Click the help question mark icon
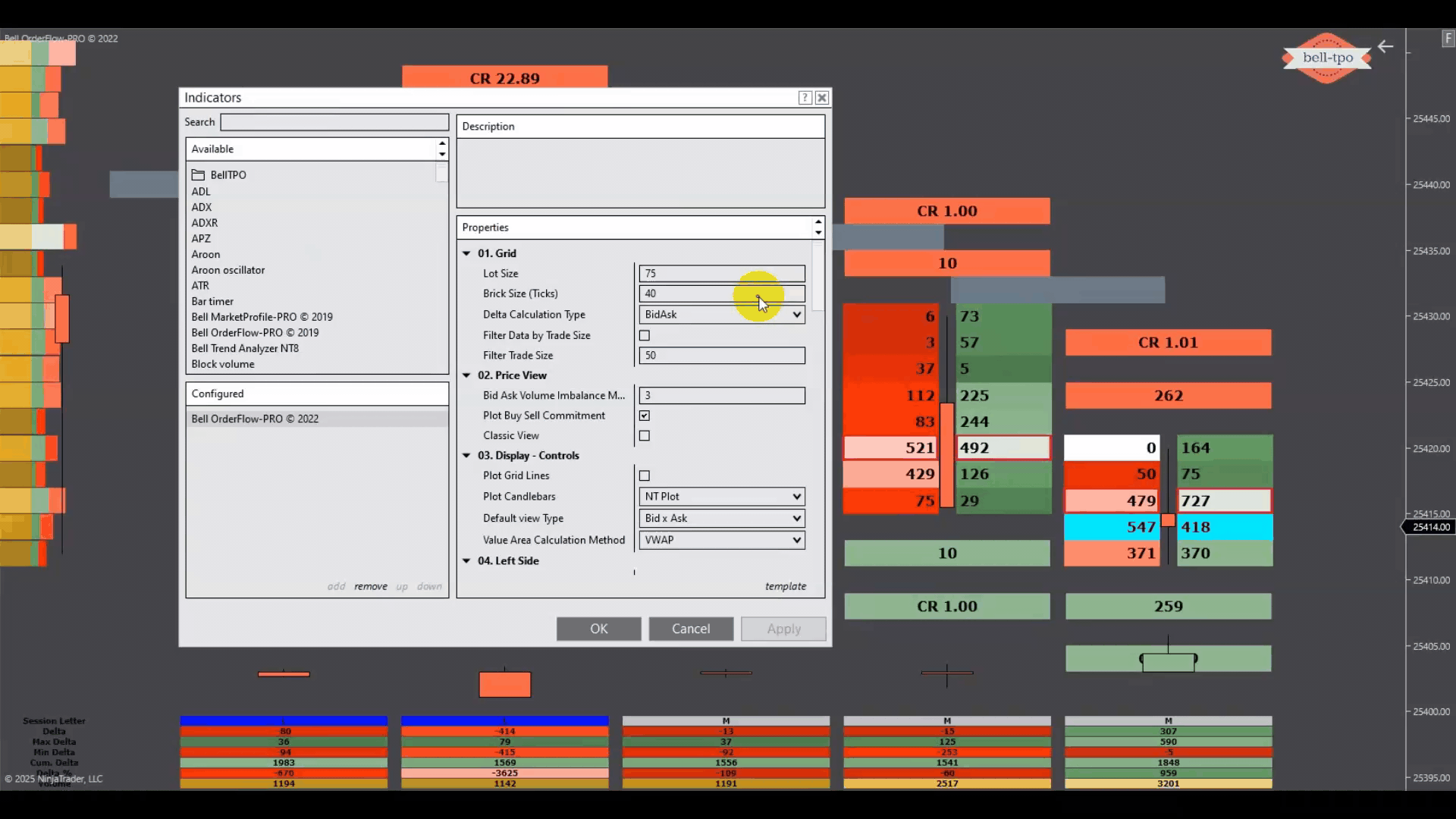Viewport: 1456px width, 819px height. point(805,98)
